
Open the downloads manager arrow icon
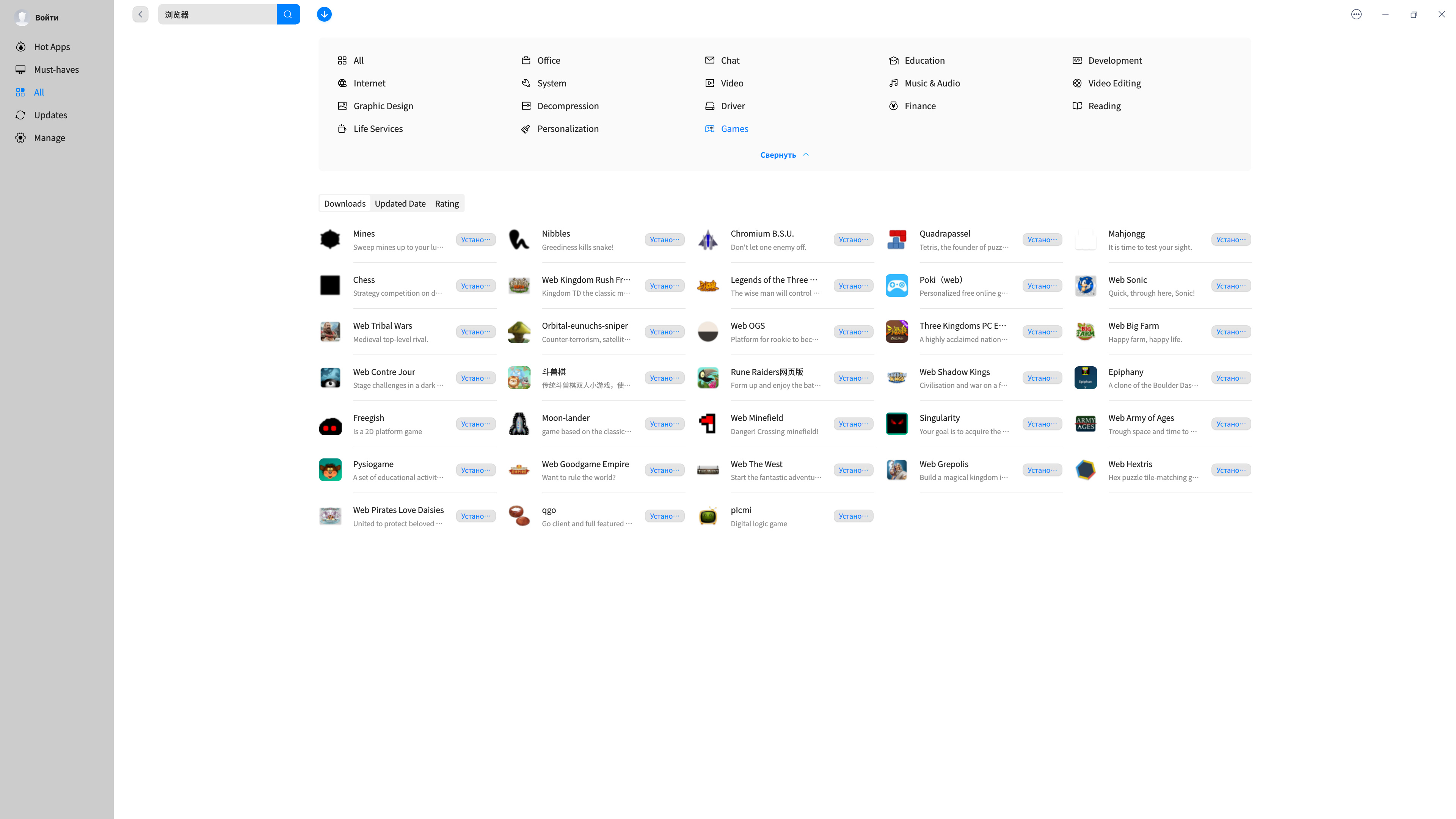click(324, 15)
